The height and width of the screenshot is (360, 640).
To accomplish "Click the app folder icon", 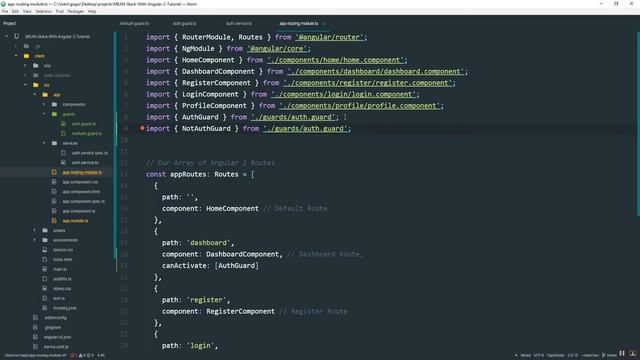I will click(x=45, y=95).
